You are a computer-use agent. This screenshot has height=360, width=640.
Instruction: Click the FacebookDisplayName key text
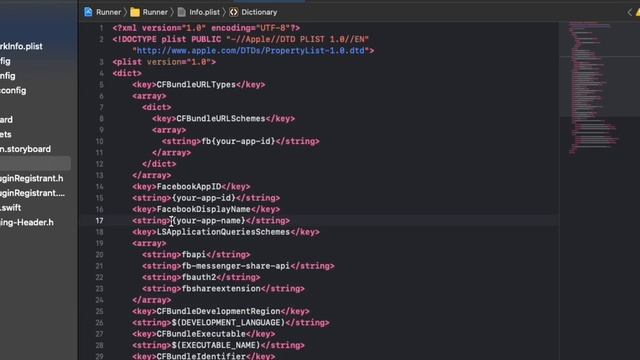tap(204, 209)
